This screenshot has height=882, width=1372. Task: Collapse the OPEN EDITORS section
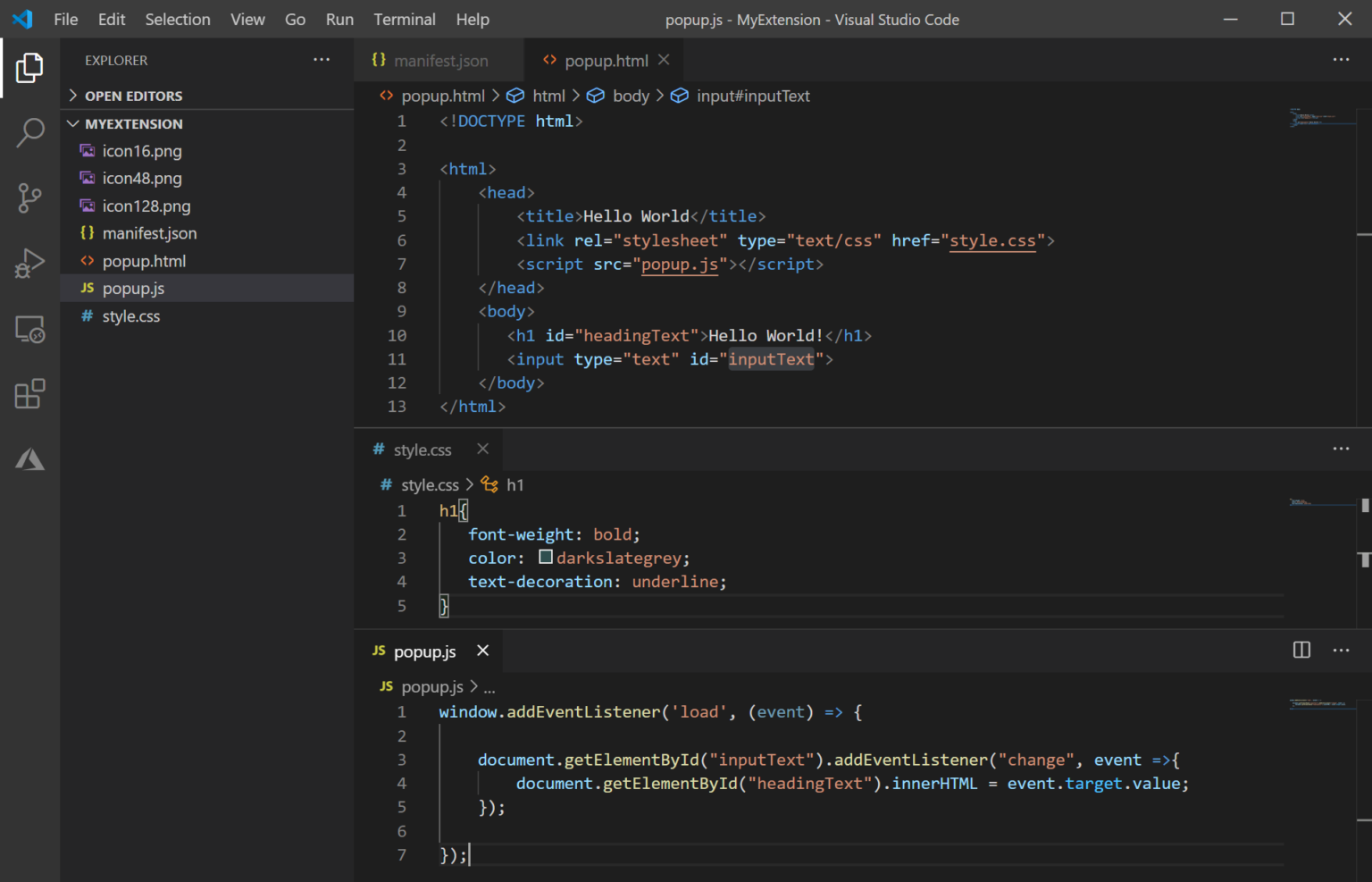coord(73,95)
